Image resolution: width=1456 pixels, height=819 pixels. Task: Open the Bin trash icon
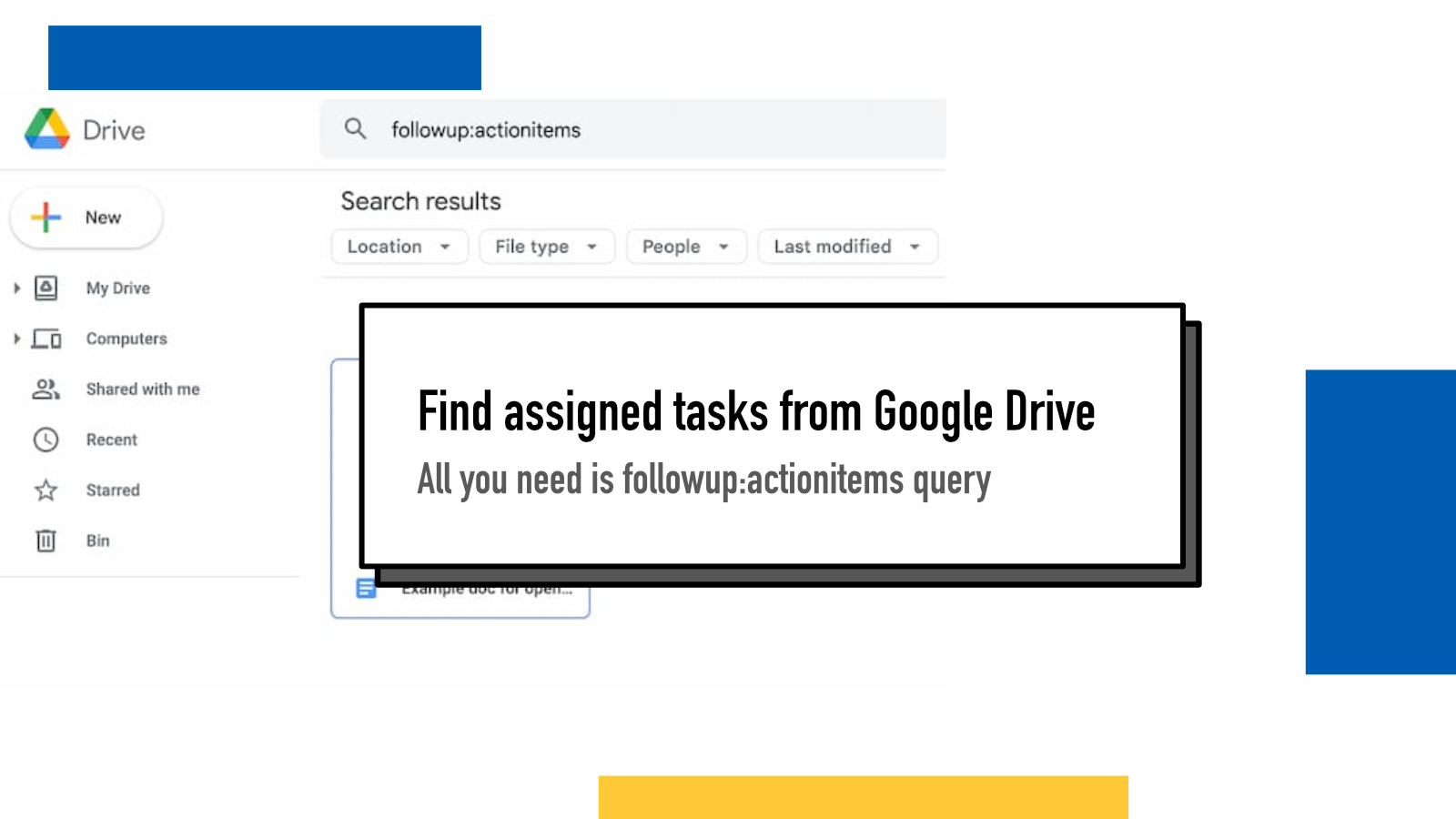tap(45, 541)
